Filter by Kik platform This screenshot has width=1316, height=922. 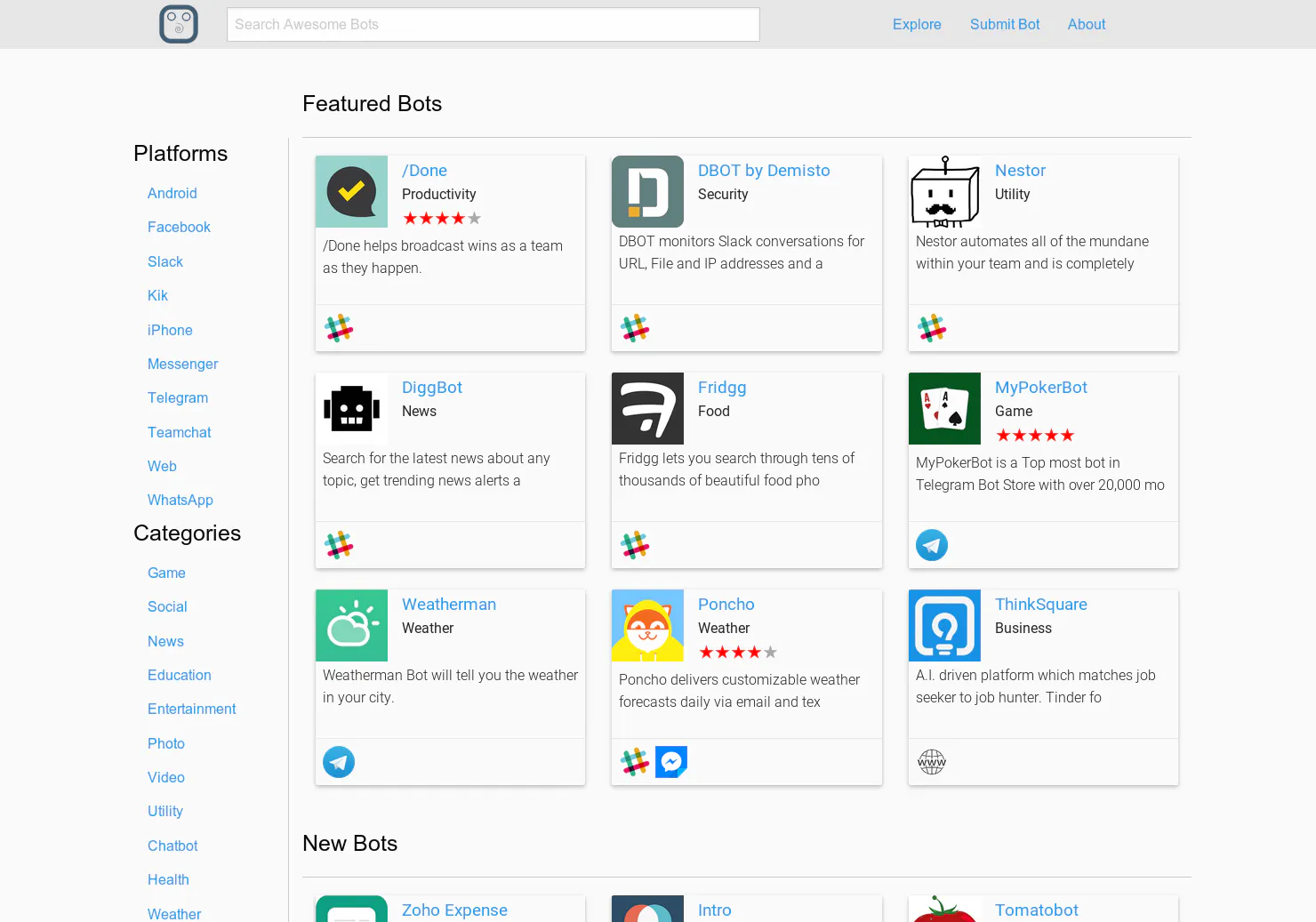click(157, 295)
